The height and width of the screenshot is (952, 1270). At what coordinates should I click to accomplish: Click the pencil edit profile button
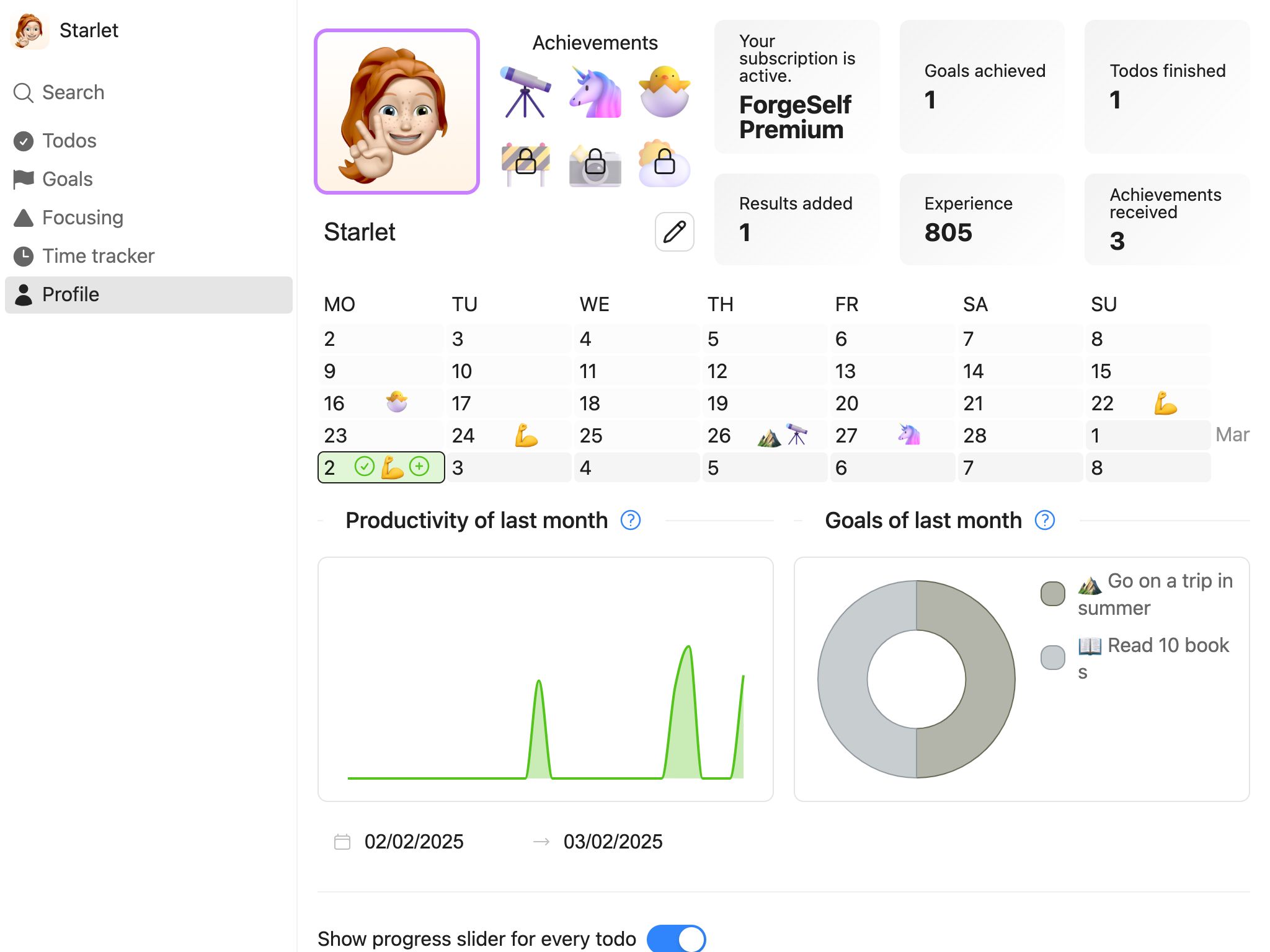pyautogui.click(x=675, y=232)
